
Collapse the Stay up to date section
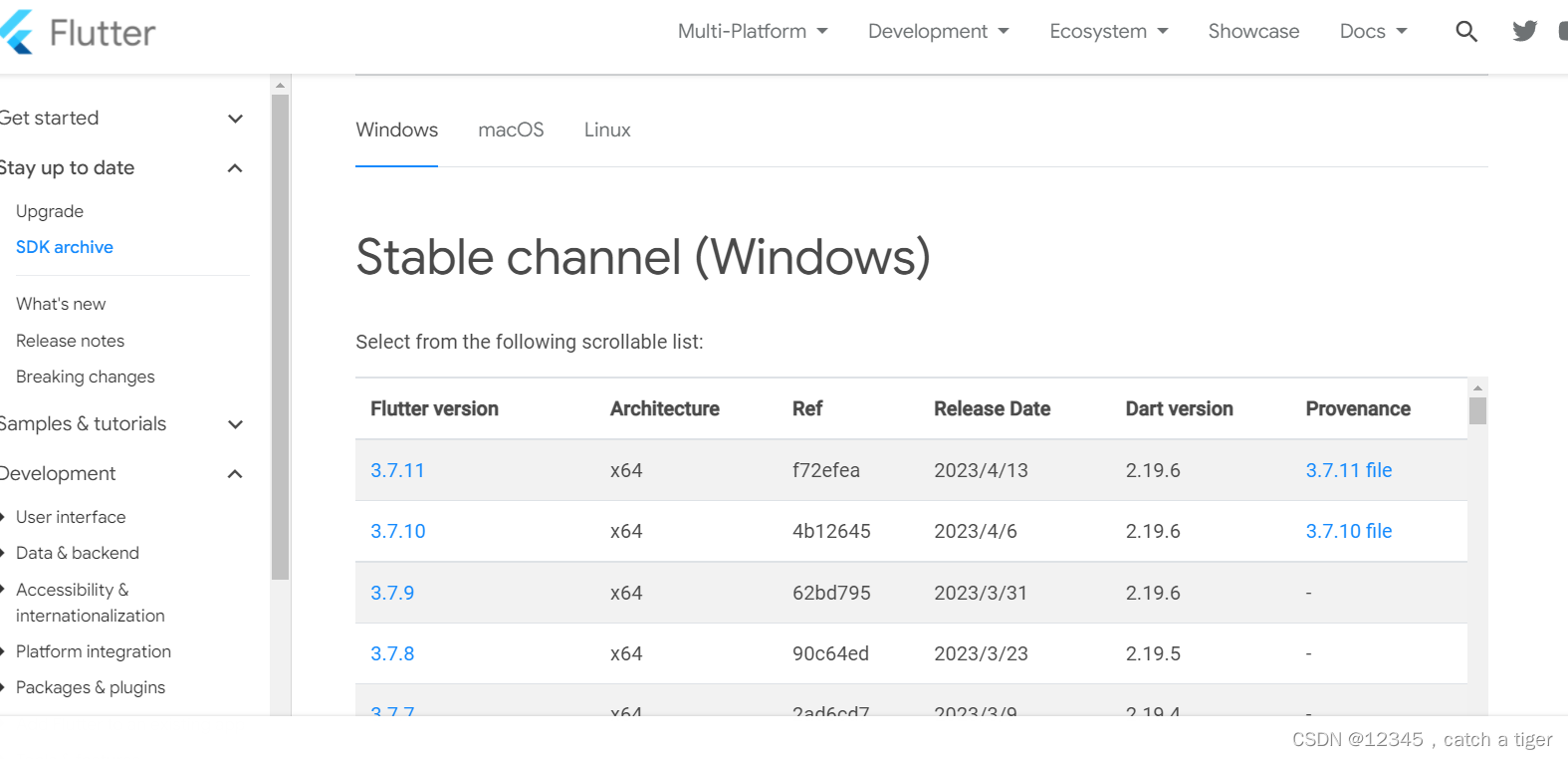pos(235,168)
